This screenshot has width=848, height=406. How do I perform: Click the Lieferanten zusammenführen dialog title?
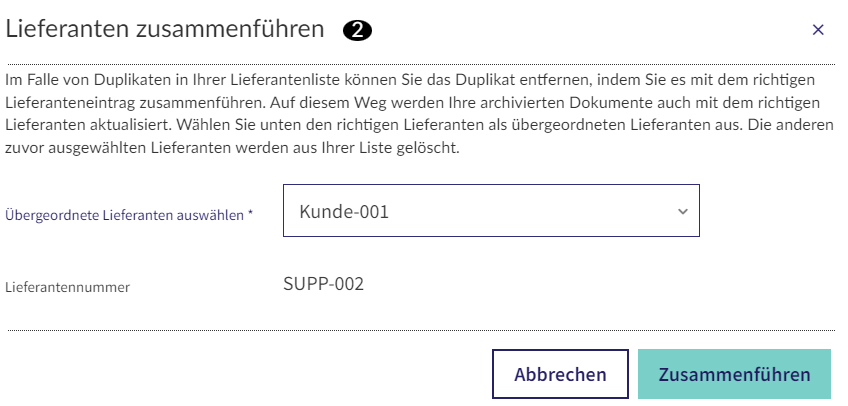165,29
